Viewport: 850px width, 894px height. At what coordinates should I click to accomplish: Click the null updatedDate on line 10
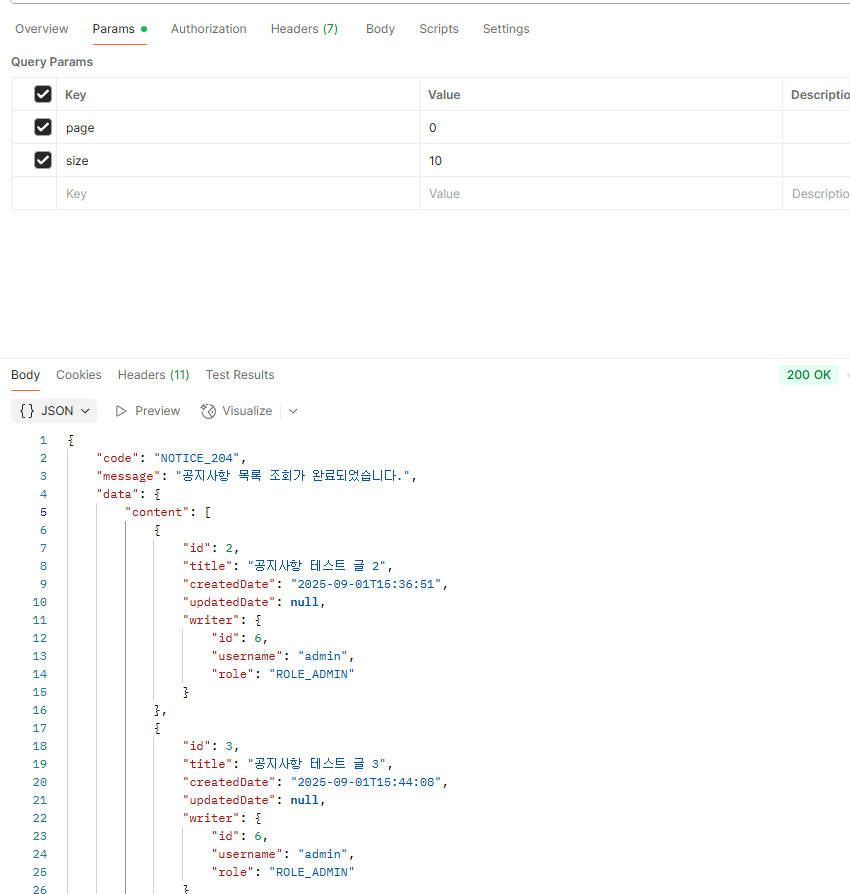pyautogui.click(x=304, y=603)
